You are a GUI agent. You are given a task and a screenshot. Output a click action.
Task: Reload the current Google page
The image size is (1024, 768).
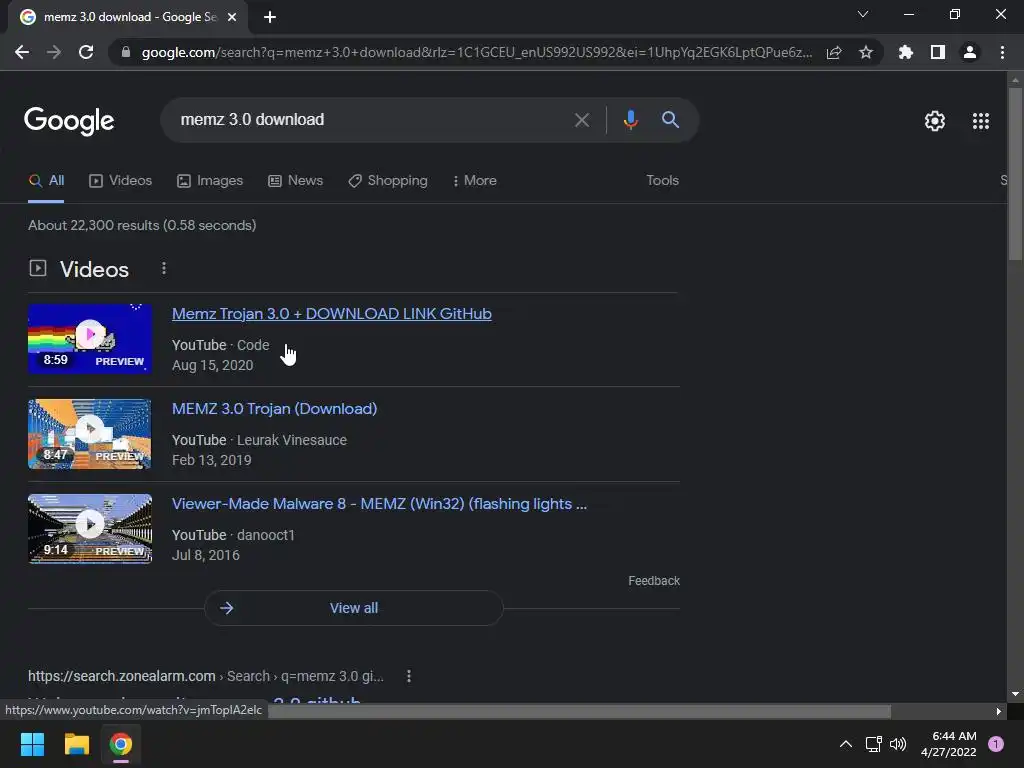[x=86, y=52]
